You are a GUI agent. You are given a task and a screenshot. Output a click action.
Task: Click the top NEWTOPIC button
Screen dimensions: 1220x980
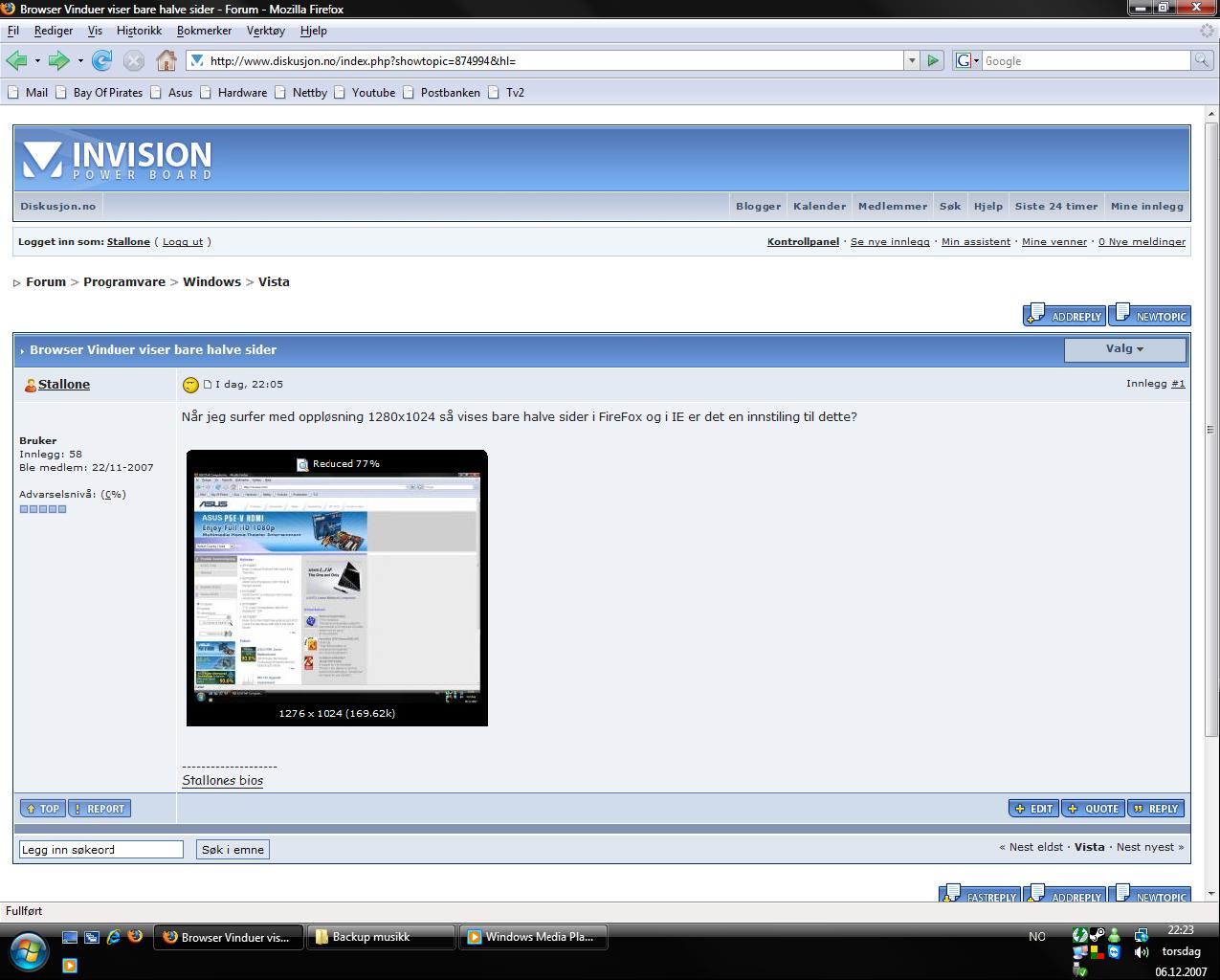[1149, 315]
